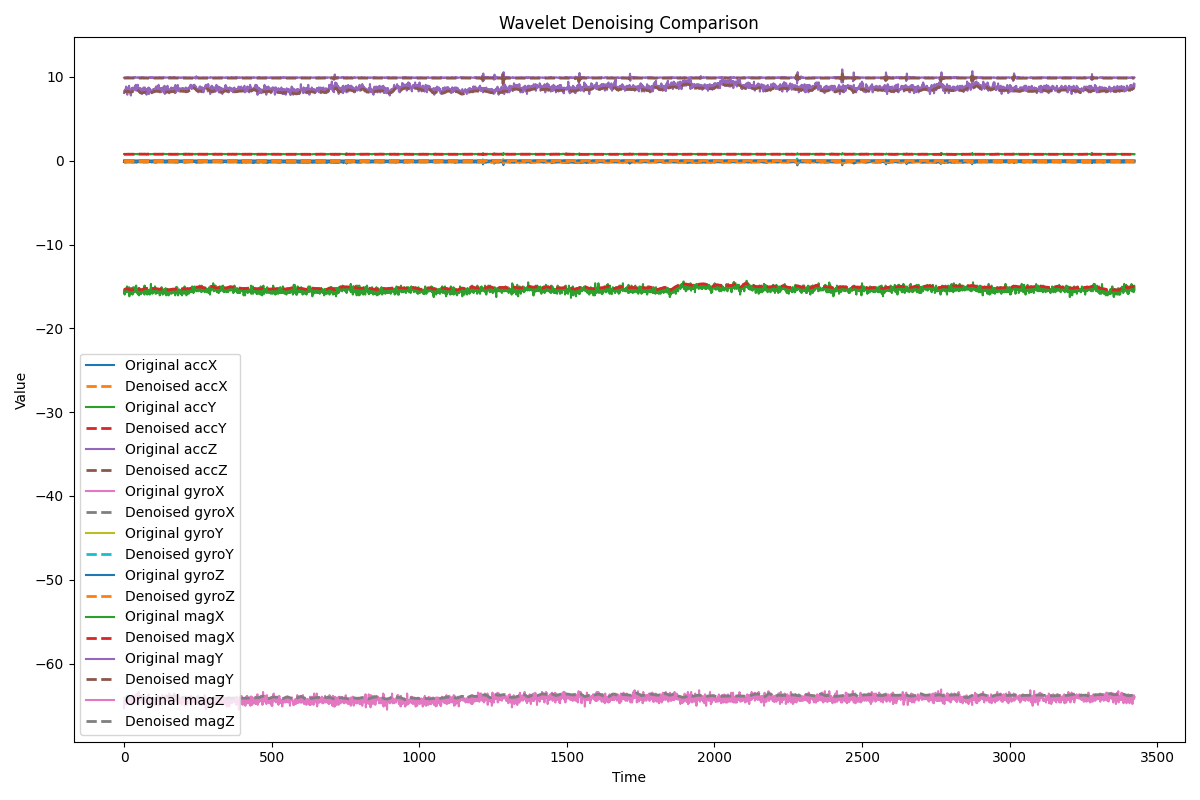Image resolution: width=1200 pixels, height=800 pixels.
Task: Select the "Denoised gyroY" legend label
Action: [x=179, y=554]
